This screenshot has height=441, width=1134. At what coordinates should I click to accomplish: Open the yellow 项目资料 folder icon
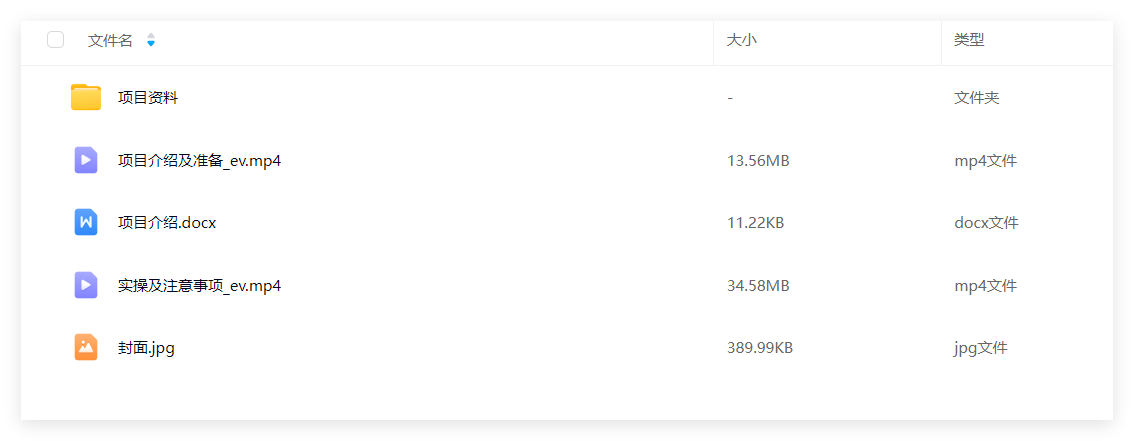coord(86,98)
